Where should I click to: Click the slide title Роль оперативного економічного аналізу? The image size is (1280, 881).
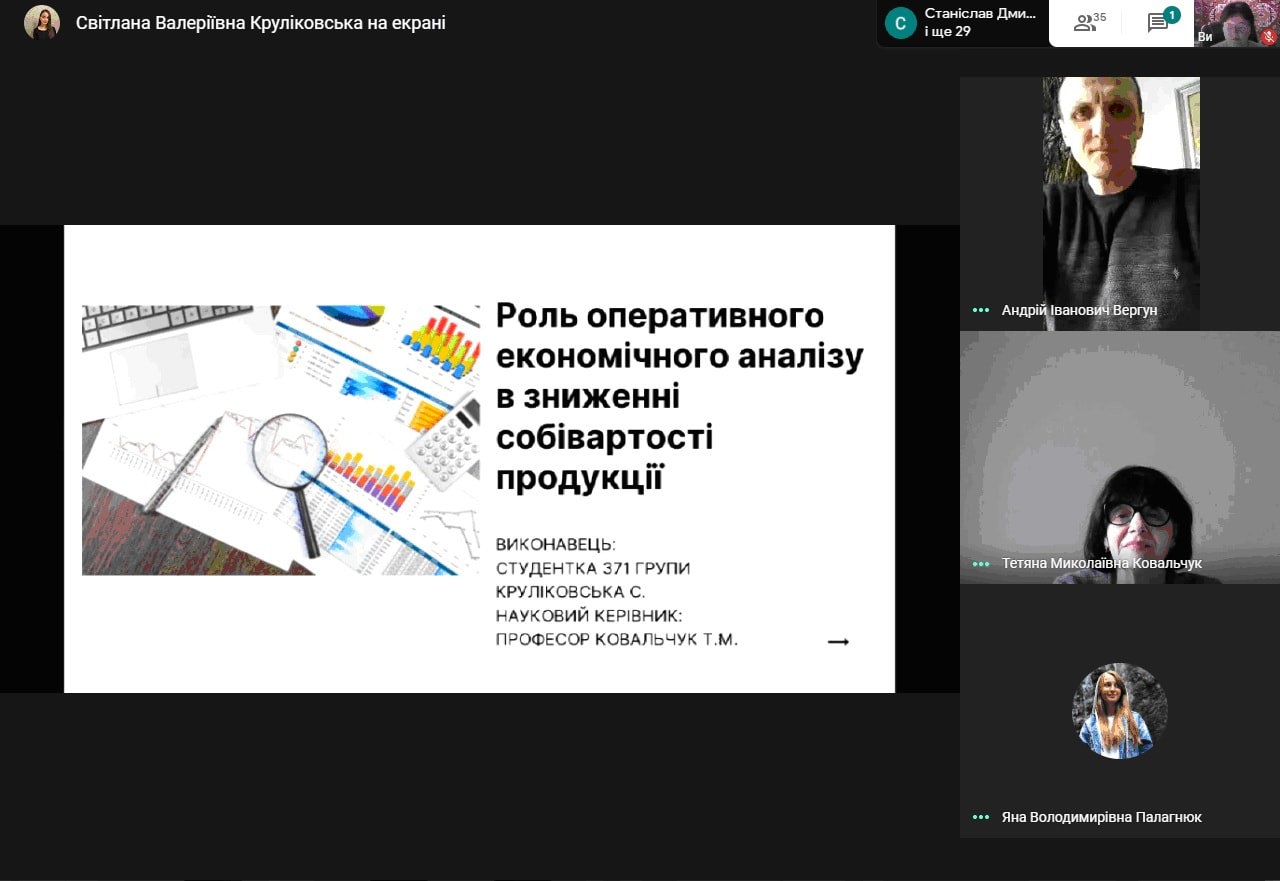[x=680, y=397]
